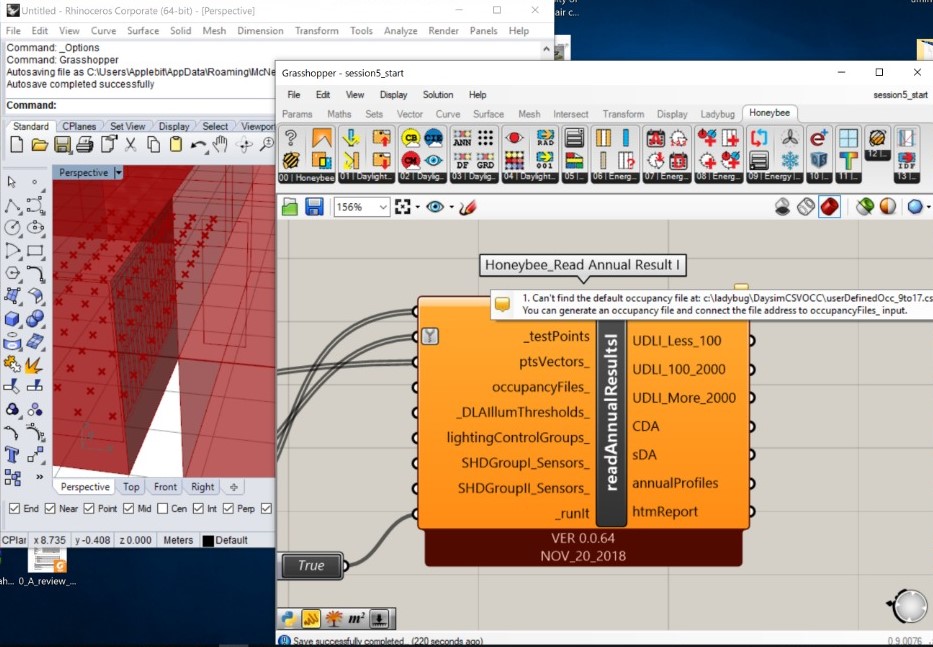Toggle the Near osnap checkbox
This screenshot has width=933, height=647.
click(x=50, y=508)
